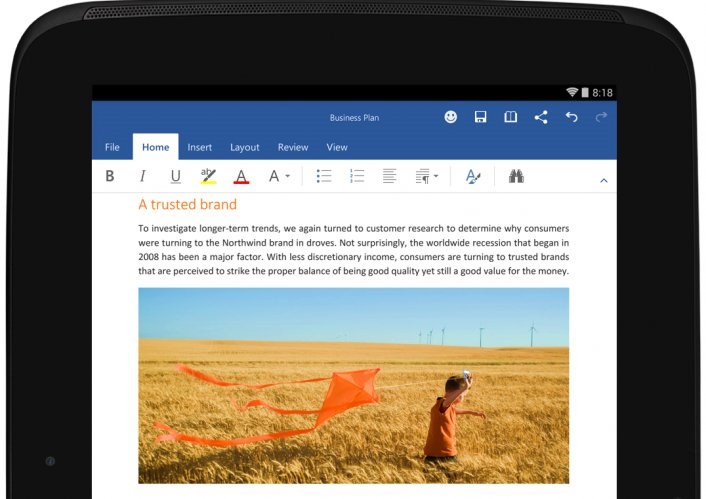706x499 pixels.
Task: Redo the last action
Action: click(601, 117)
